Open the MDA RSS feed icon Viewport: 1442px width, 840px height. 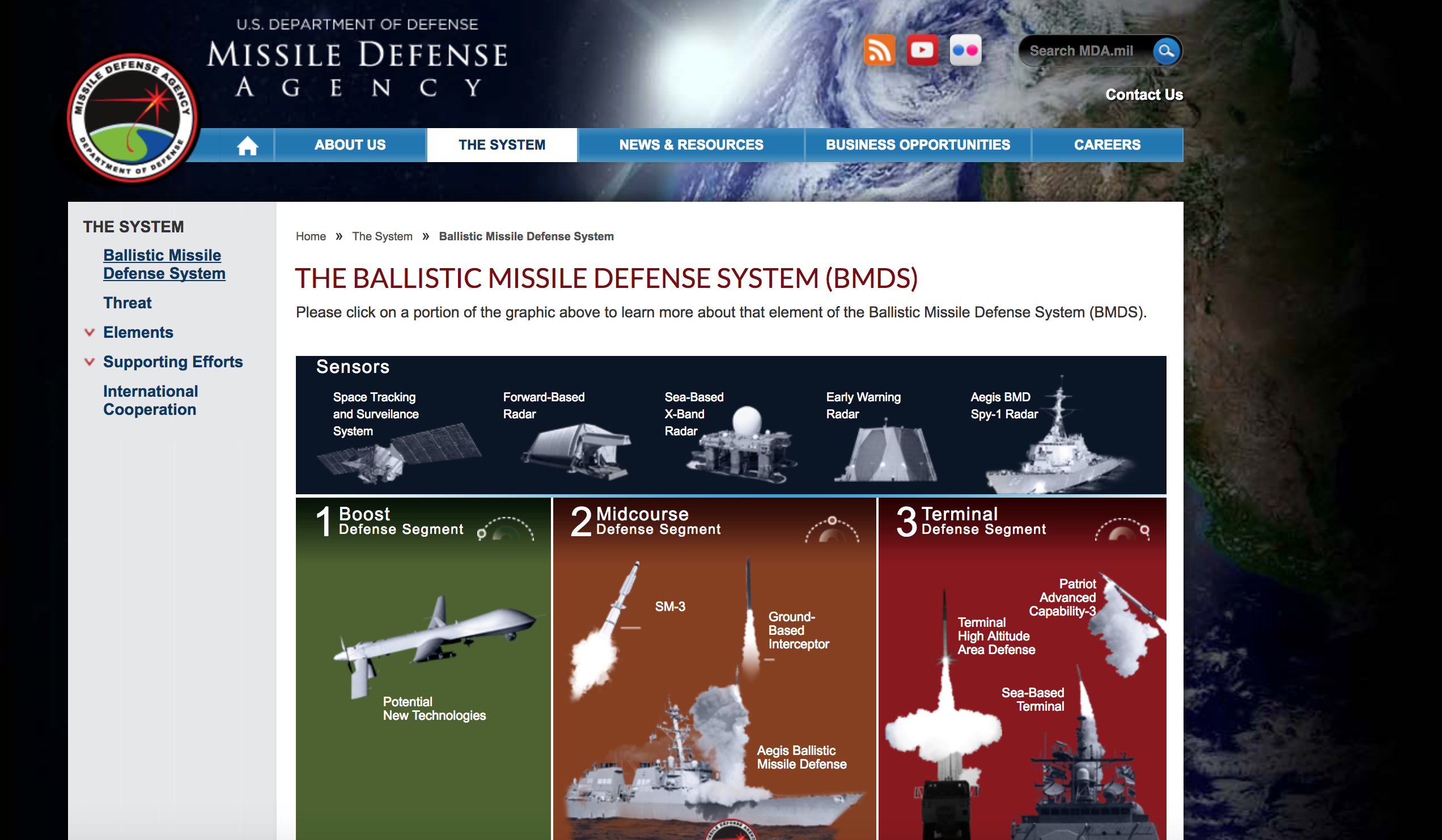[x=880, y=50]
